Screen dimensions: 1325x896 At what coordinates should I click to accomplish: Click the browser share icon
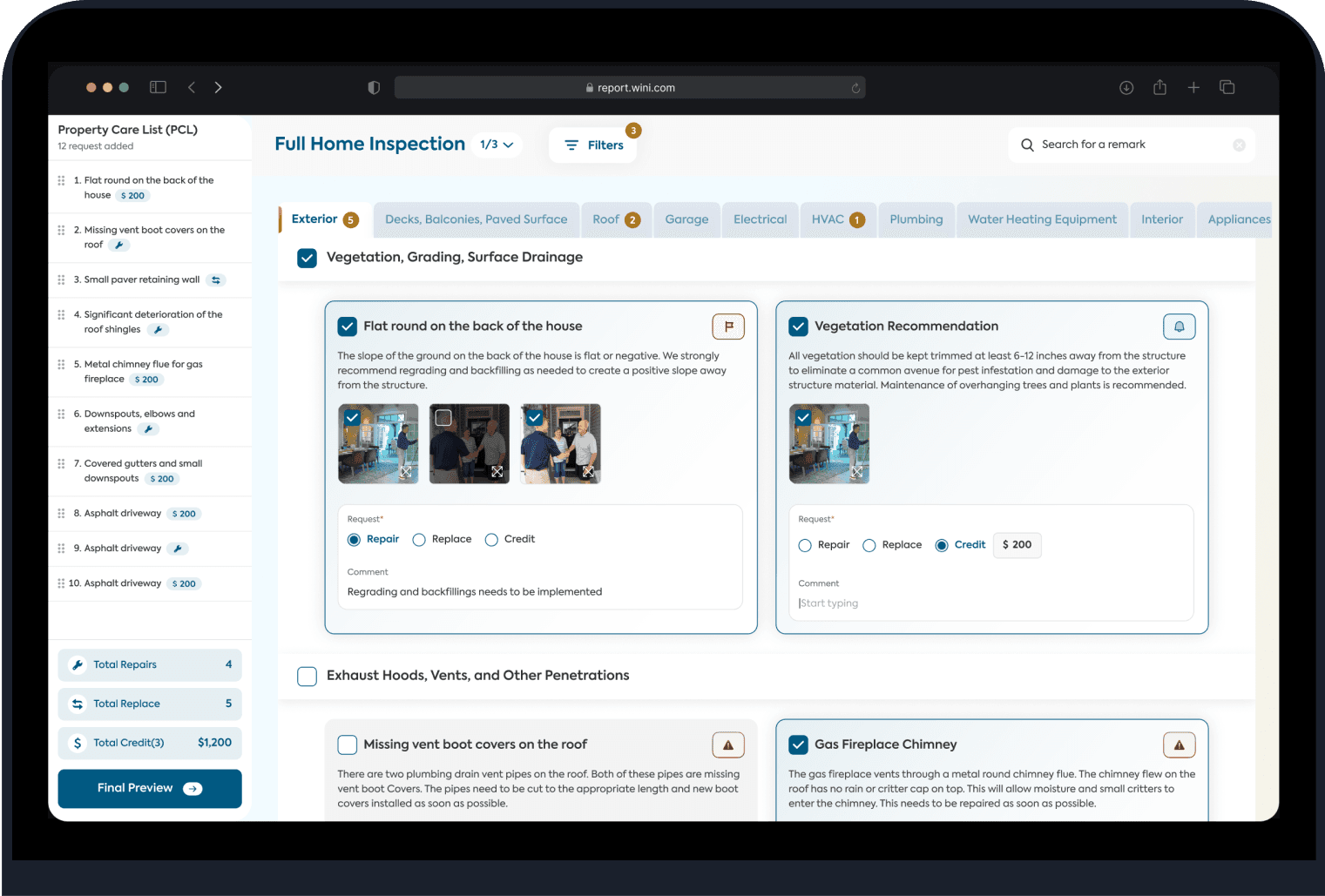coord(1159,87)
